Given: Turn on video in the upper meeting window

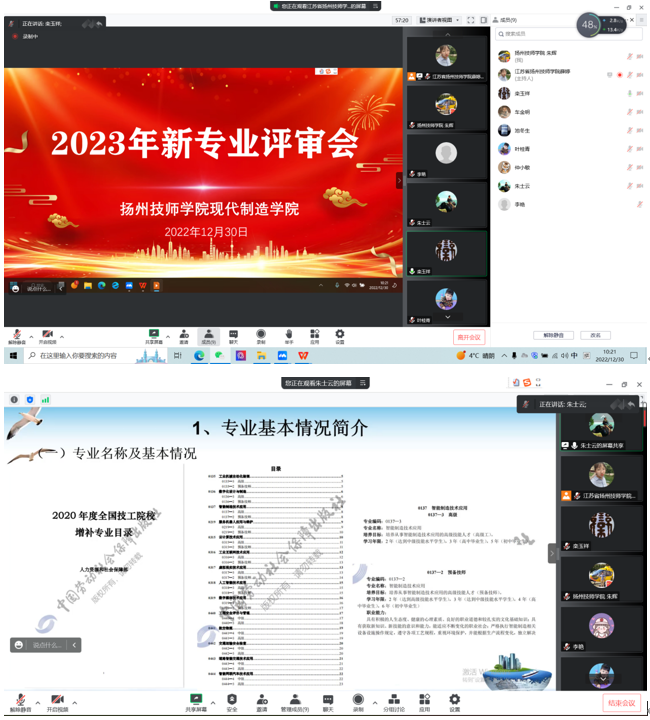Looking at the screenshot, I should point(47,337).
